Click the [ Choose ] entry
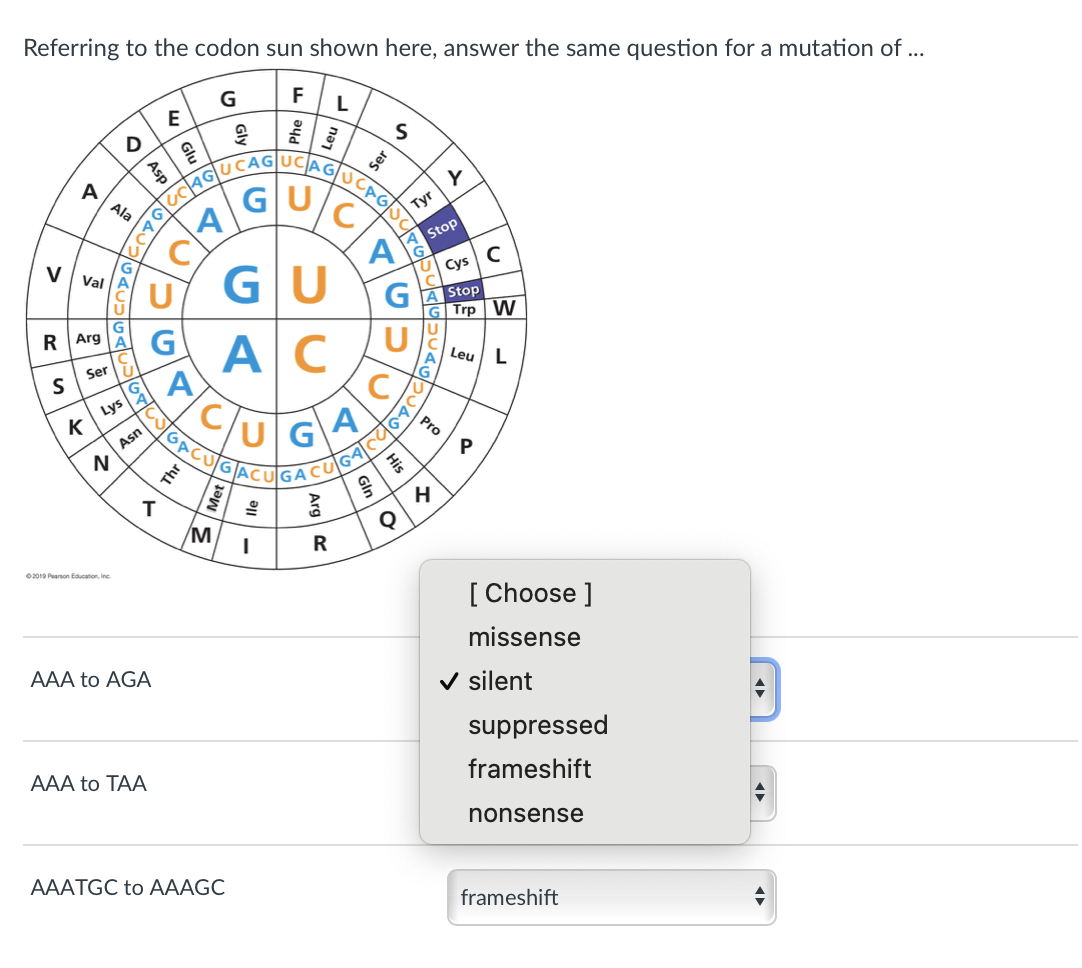 [531, 593]
